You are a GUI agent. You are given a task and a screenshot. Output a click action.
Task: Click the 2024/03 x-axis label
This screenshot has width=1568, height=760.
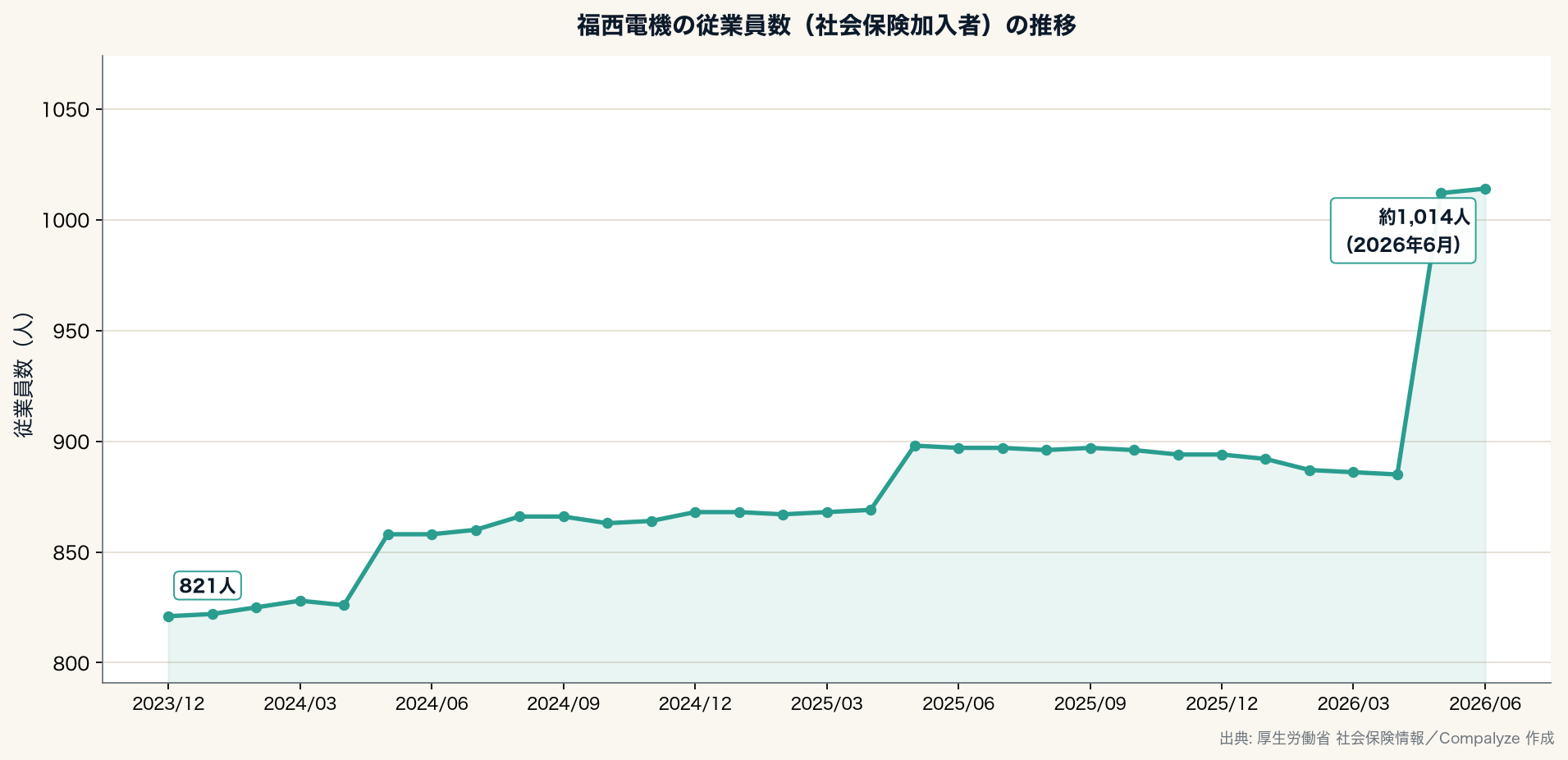pos(300,703)
